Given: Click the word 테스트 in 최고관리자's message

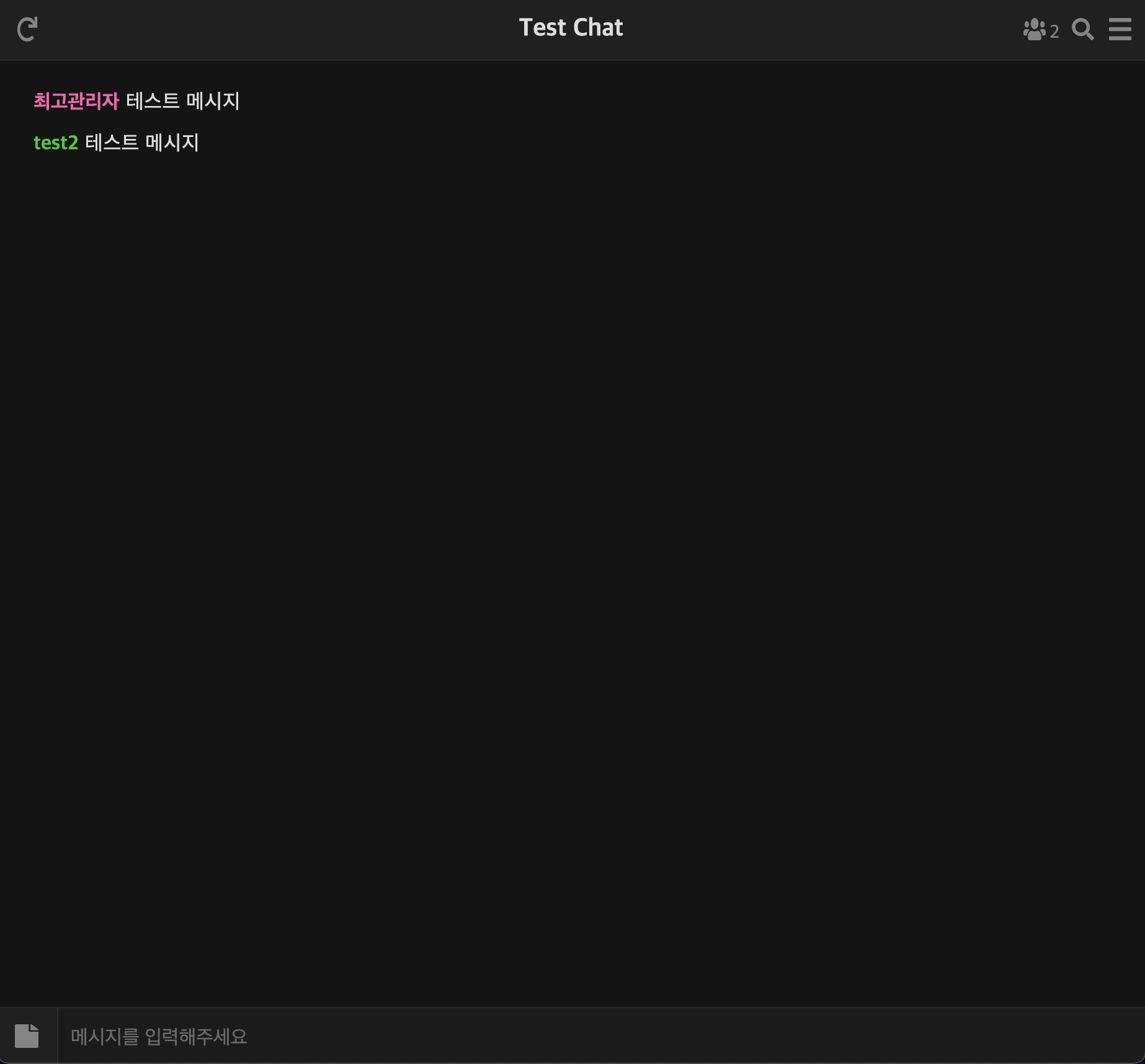Looking at the screenshot, I should point(153,101).
